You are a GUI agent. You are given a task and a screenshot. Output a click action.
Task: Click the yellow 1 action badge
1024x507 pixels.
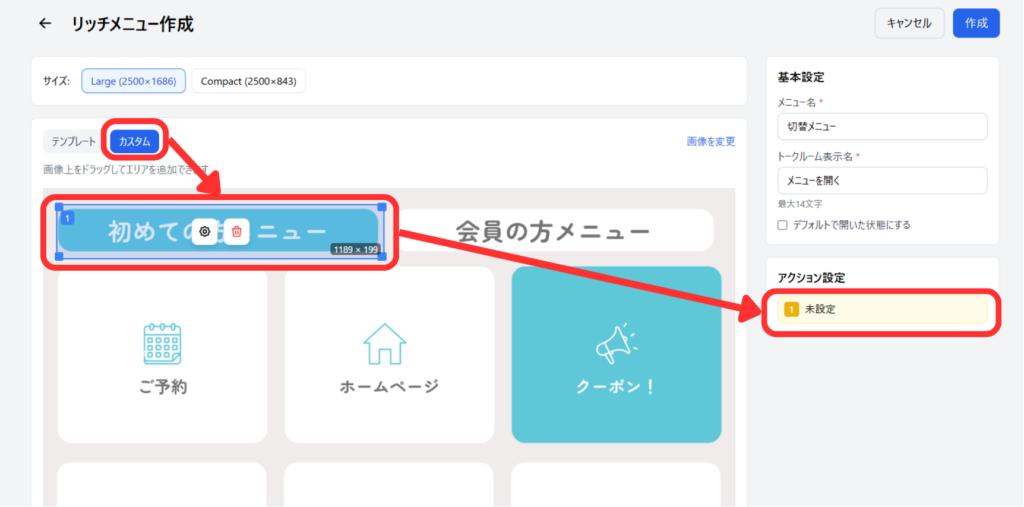pyautogui.click(x=791, y=309)
